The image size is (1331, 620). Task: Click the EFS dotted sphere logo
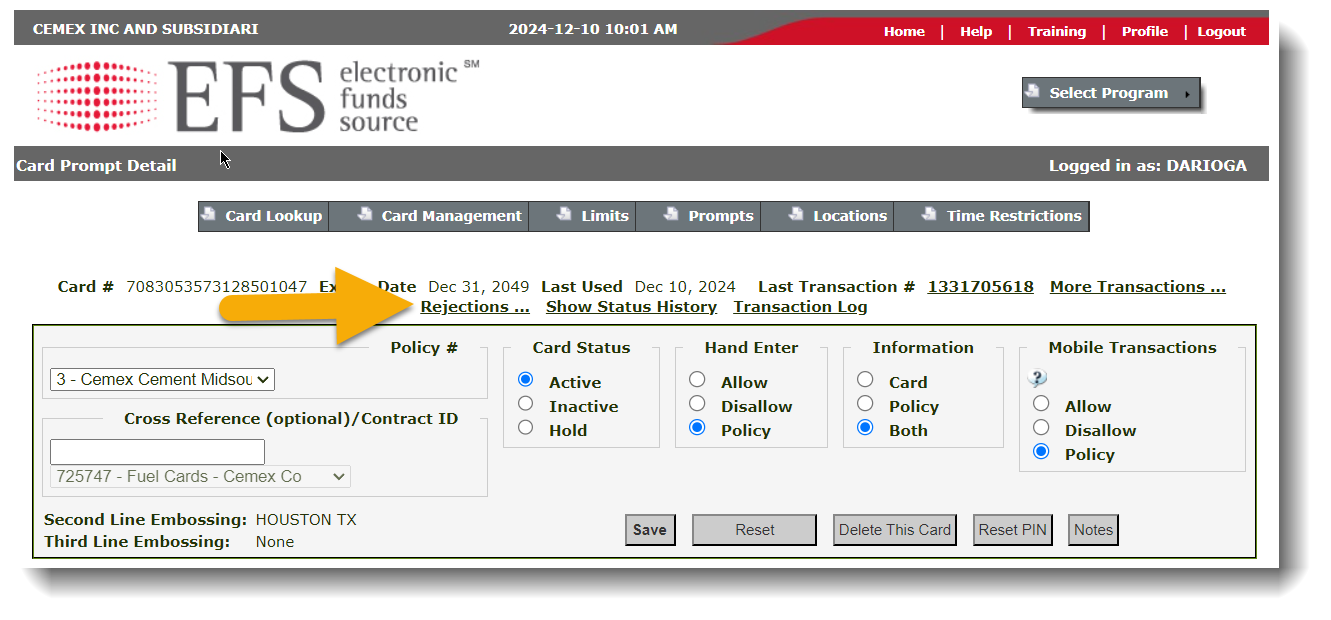click(x=95, y=96)
